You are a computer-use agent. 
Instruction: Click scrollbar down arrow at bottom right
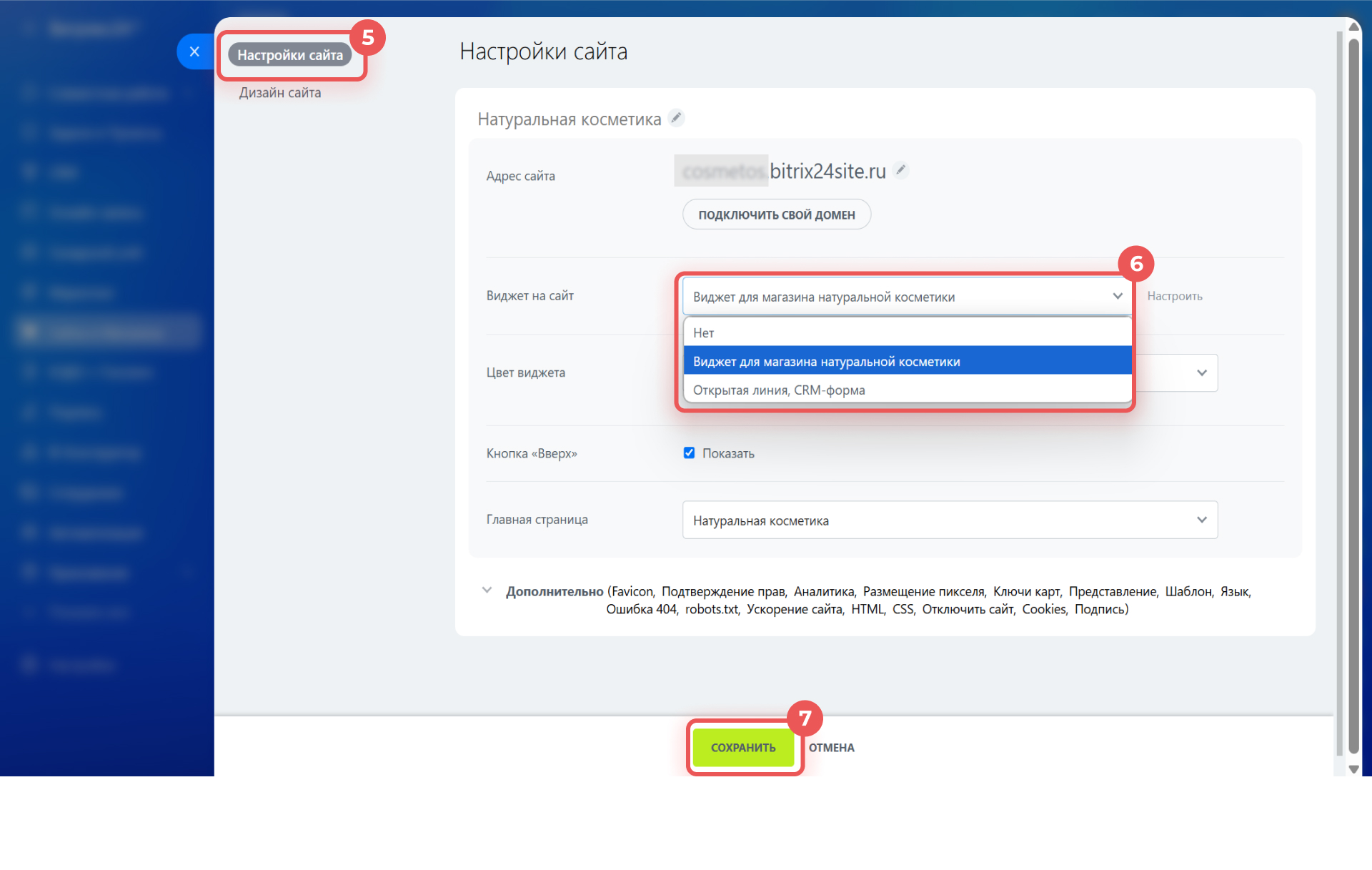coord(1353,769)
